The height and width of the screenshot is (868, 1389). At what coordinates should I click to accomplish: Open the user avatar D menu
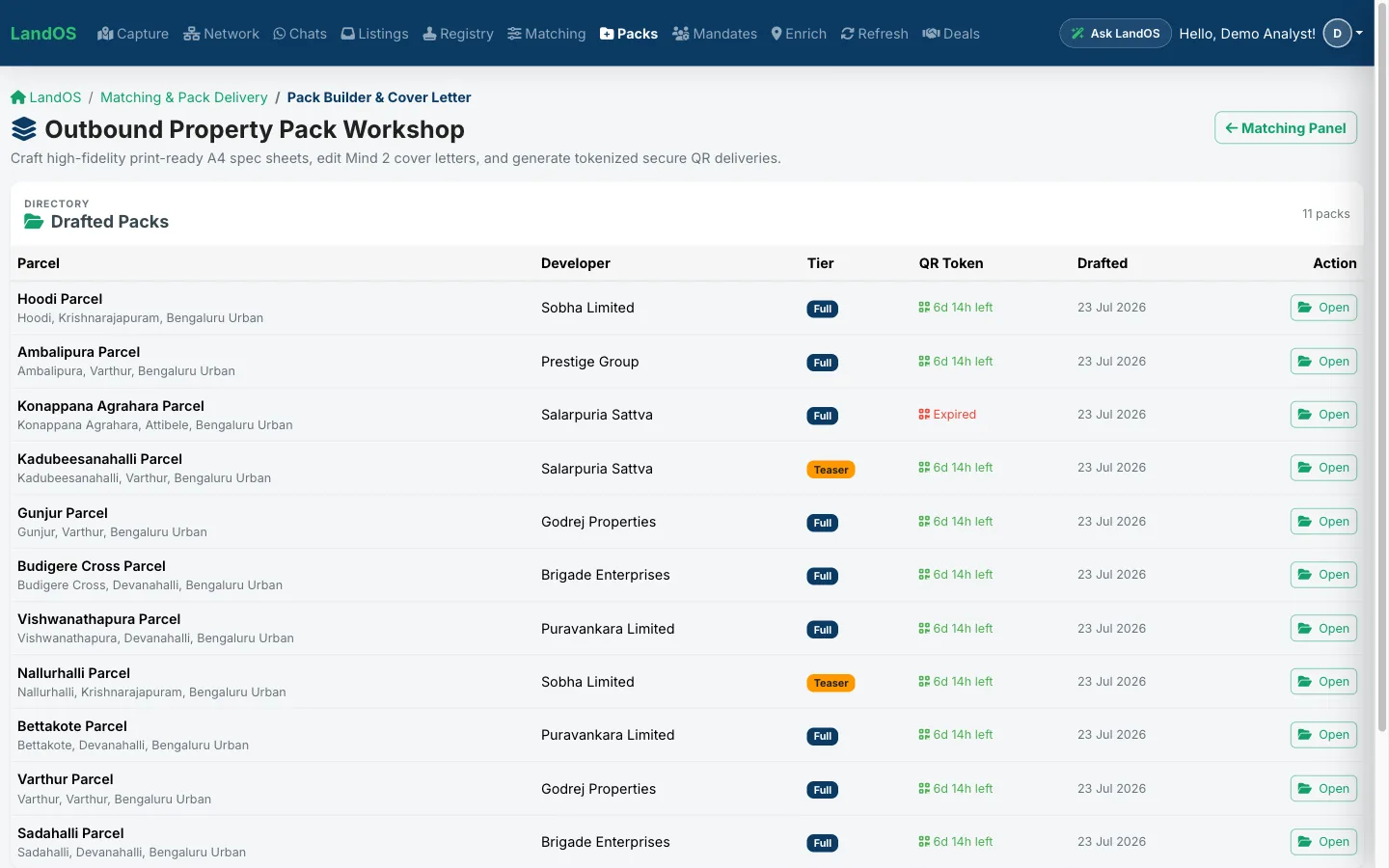[x=1337, y=34]
